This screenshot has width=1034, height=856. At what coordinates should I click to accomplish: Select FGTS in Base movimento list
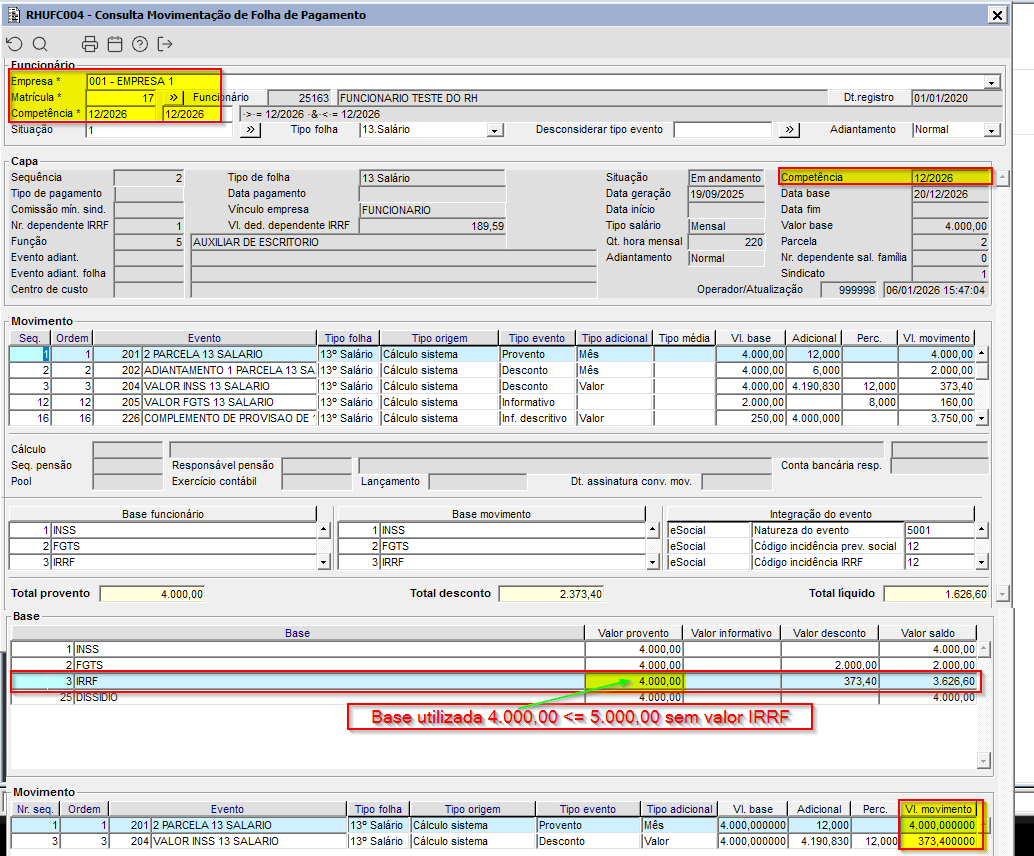pyautogui.click(x=491, y=546)
